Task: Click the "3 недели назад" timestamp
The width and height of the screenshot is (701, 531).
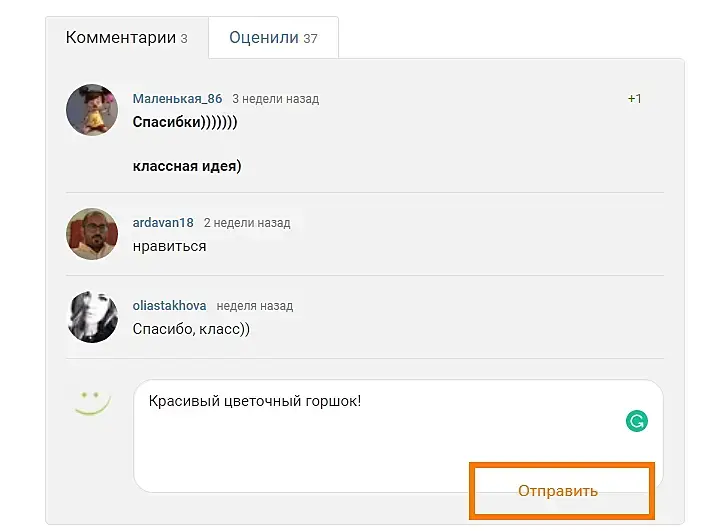Action: (x=275, y=99)
